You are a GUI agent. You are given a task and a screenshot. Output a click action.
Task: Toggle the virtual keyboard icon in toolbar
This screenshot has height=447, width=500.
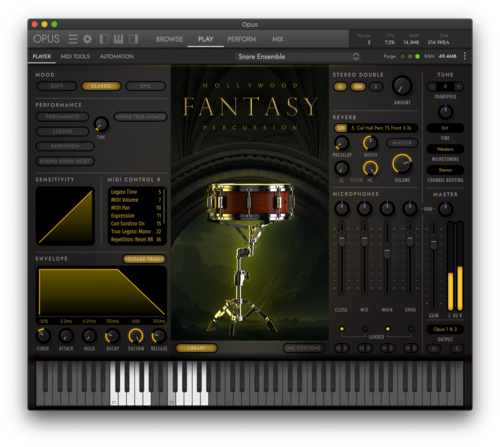[118, 39]
